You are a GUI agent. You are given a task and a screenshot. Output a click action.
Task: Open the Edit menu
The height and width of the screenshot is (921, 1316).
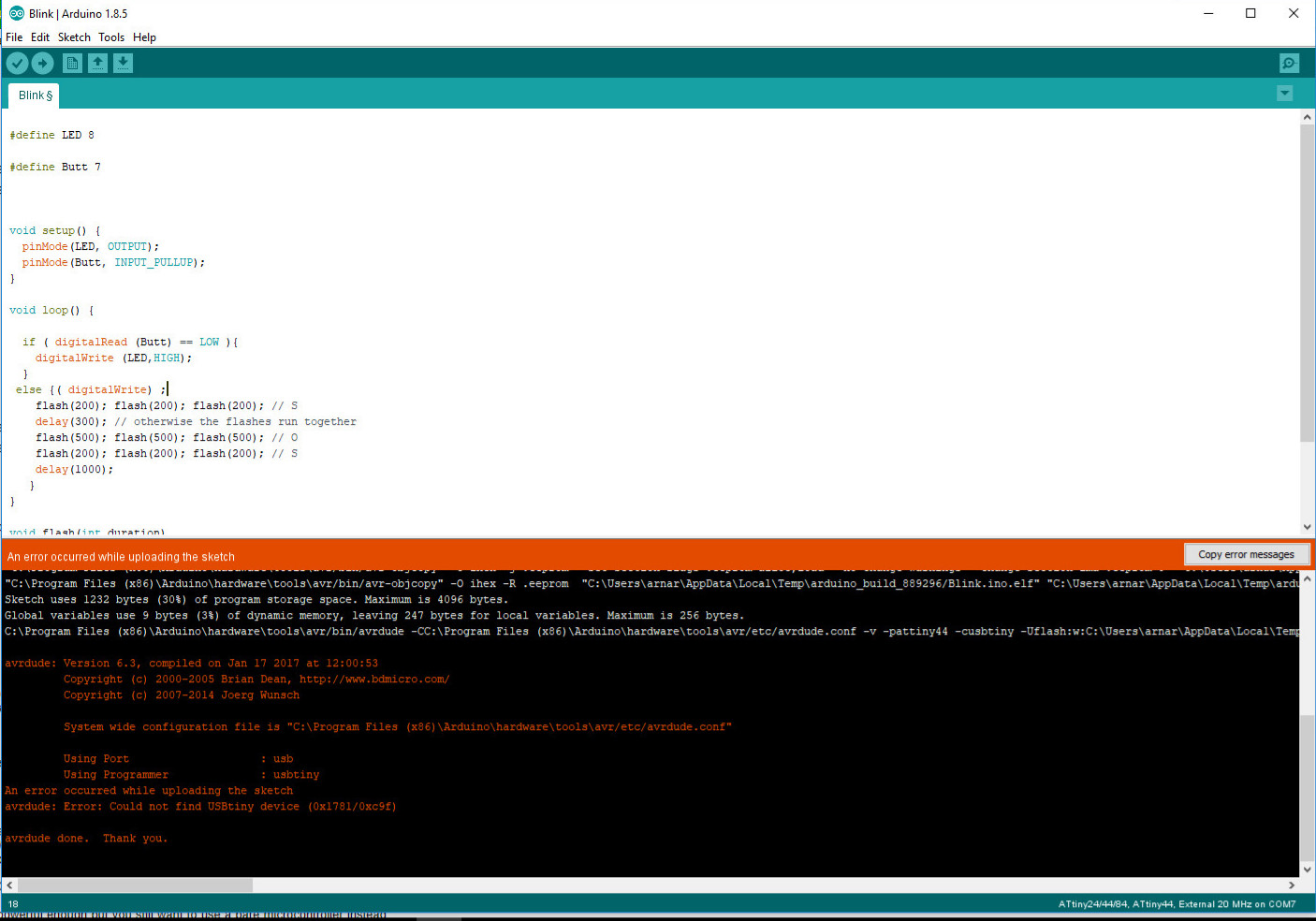[40, 37]
